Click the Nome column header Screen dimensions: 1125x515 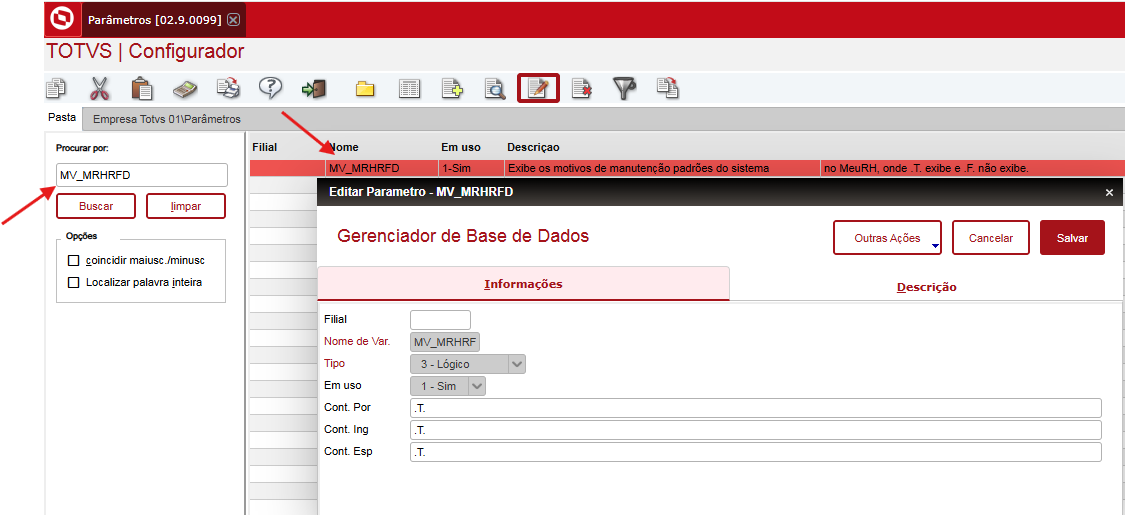pos(343,147)
